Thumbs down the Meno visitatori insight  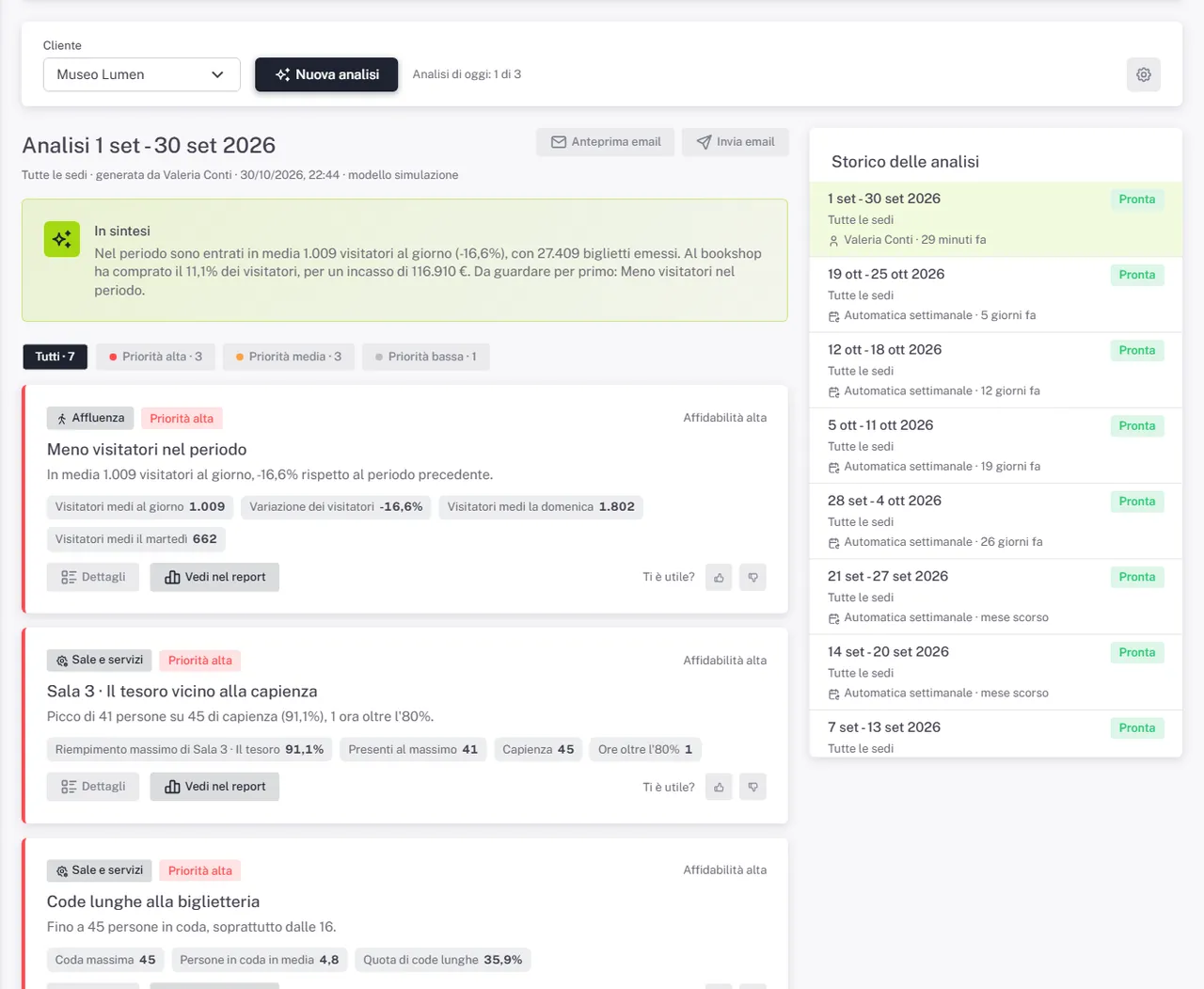752,577
